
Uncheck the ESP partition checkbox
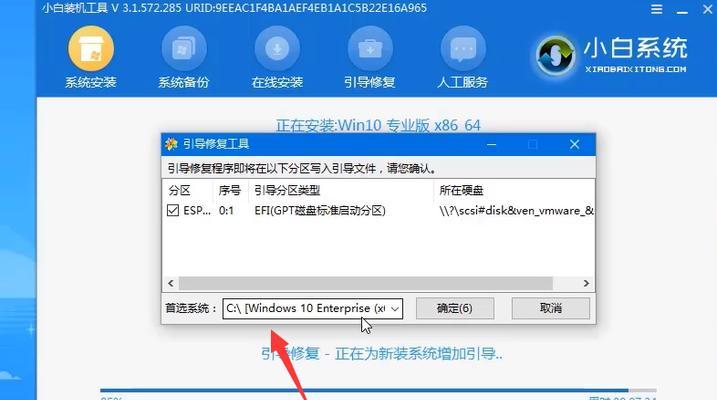pos(173,210)
